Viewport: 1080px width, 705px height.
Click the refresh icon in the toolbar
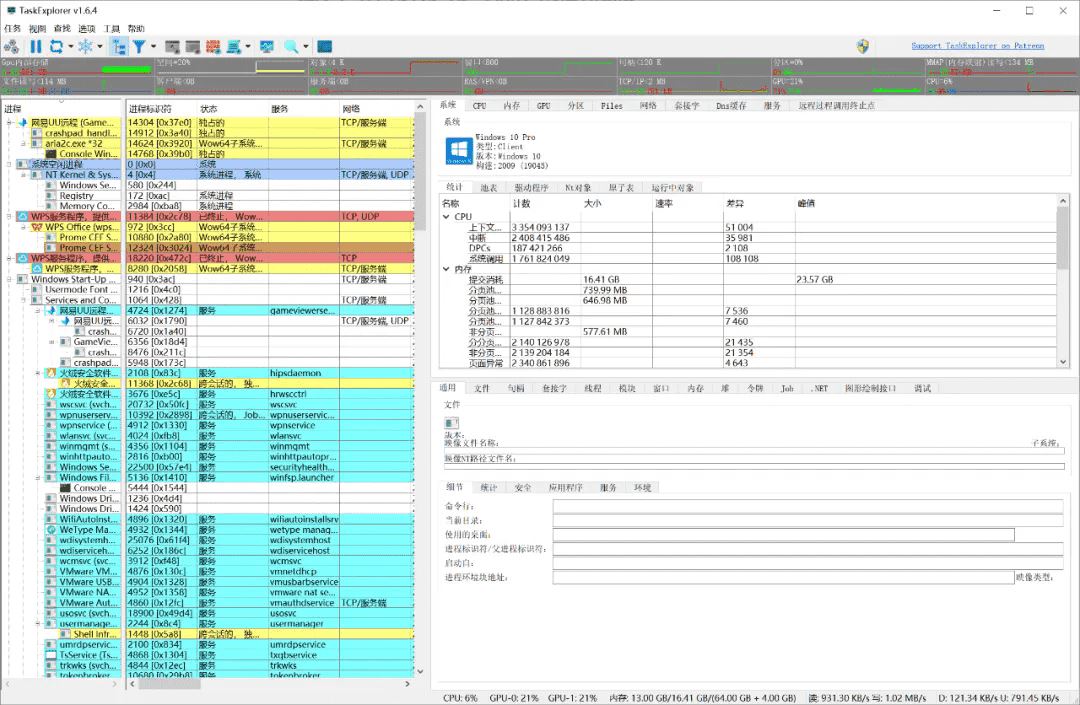click(55, 47)
